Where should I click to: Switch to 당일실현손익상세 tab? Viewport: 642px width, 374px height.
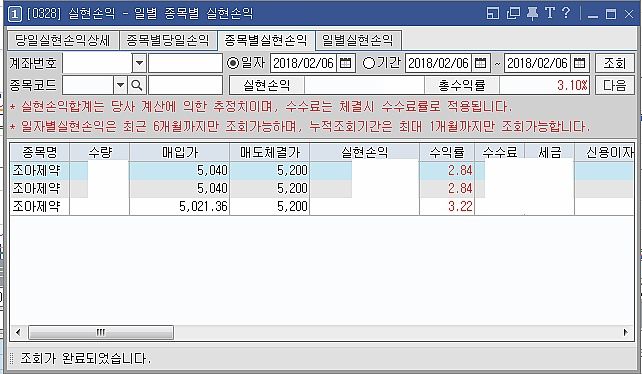(x=63, y=40)
